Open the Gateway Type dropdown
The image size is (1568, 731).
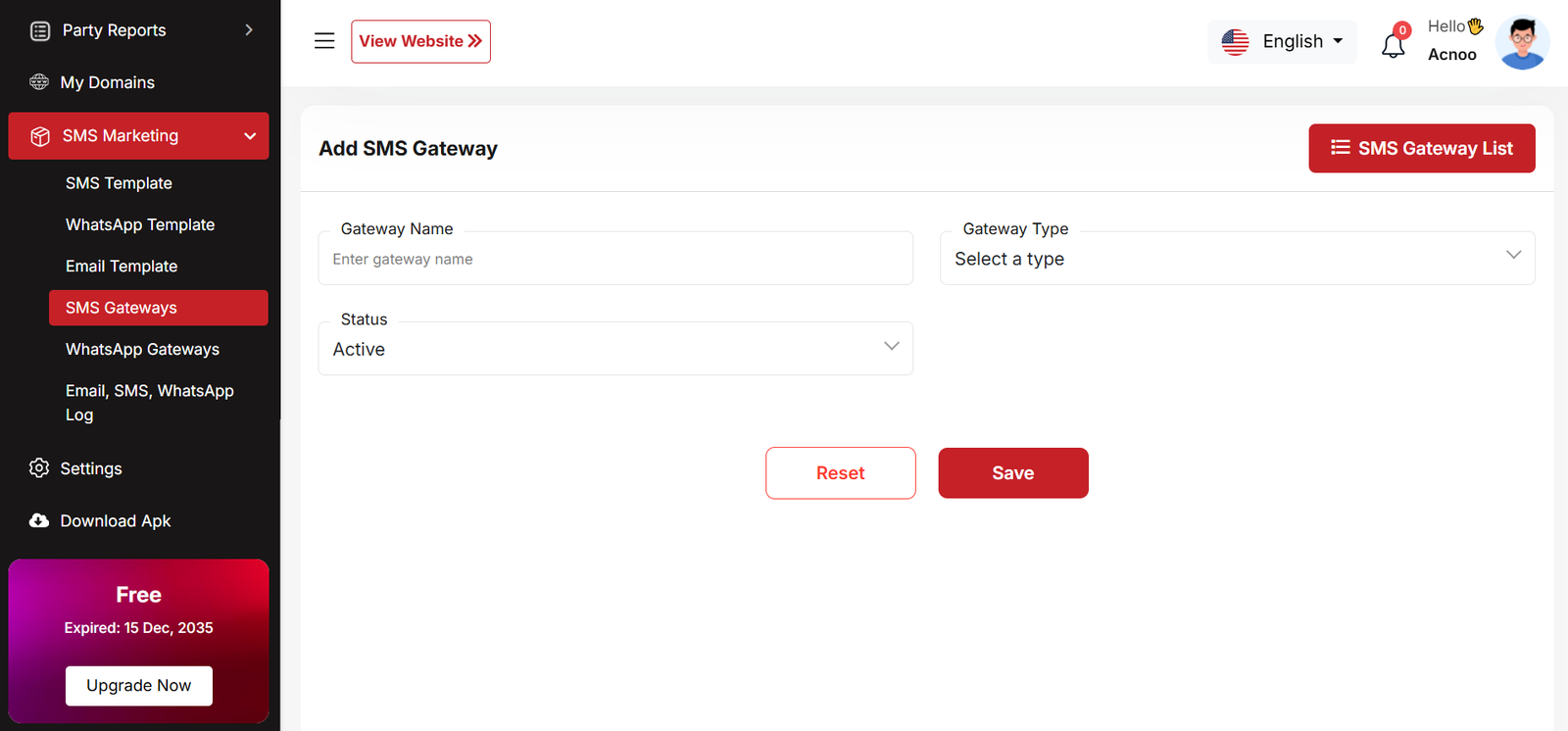pyautogui.click(x=1237, y=259)
